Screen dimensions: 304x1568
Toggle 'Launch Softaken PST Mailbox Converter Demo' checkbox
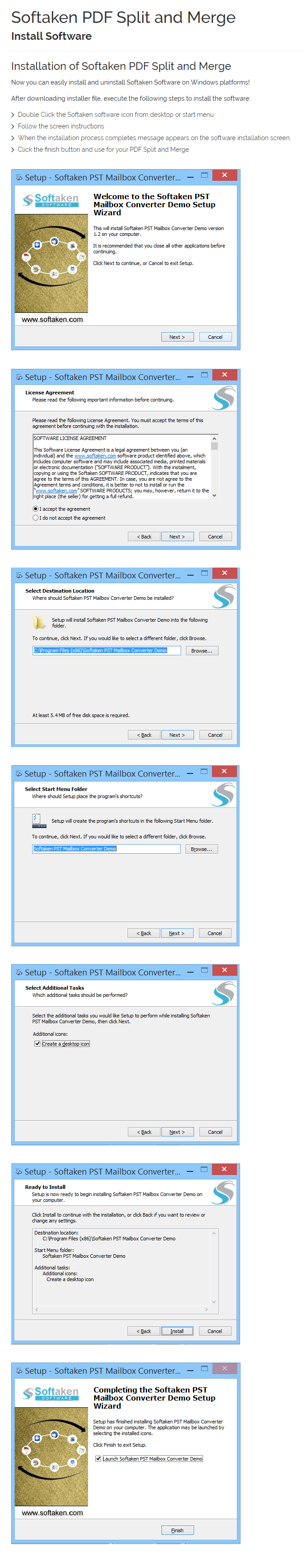(98, 1458)
